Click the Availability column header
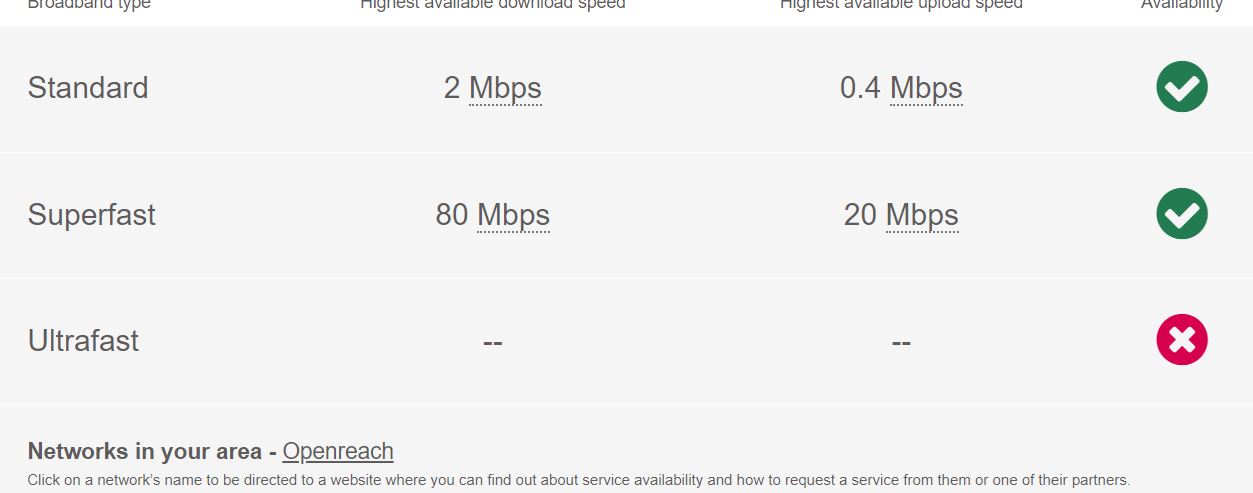The height and width of the screenshot is (493, 1253). [1182, 5]
